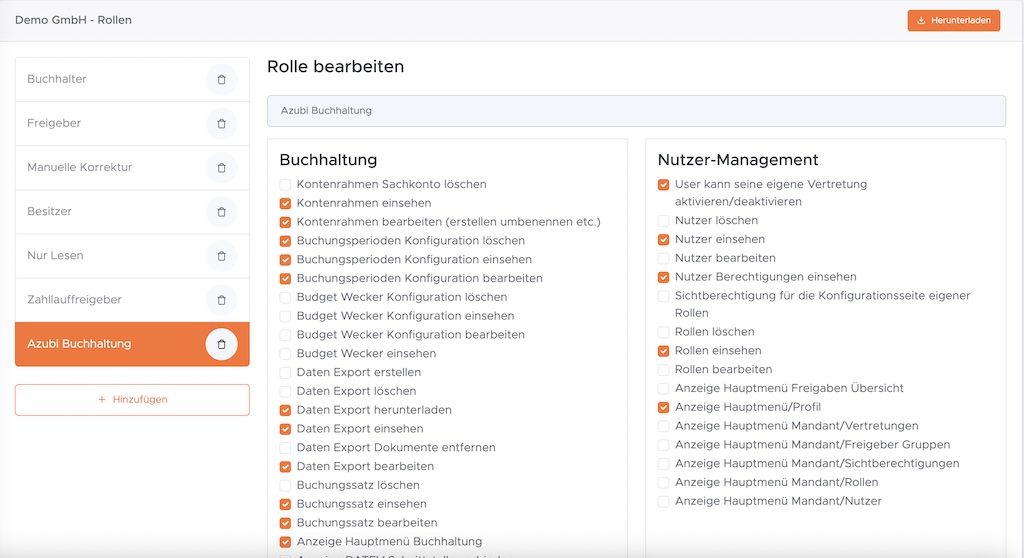Remove the Besitzer role with trash icon
This screenshot has width=1024, height=558.
tap(221, 212)
